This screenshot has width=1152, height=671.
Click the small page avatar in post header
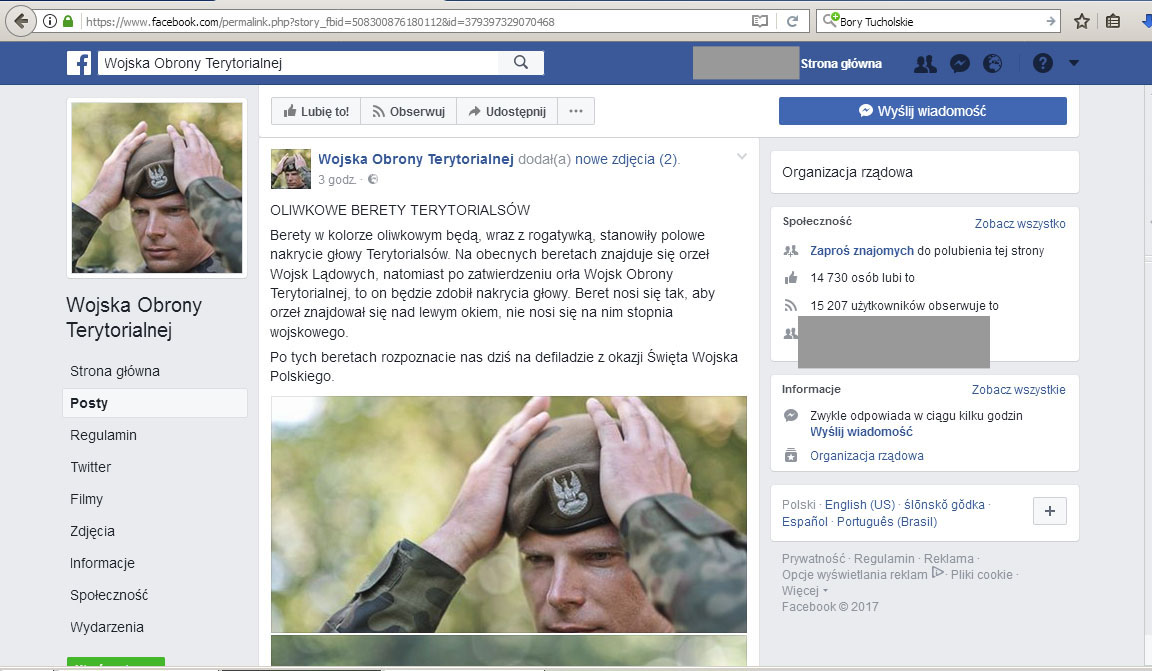(x=291, y=169)
